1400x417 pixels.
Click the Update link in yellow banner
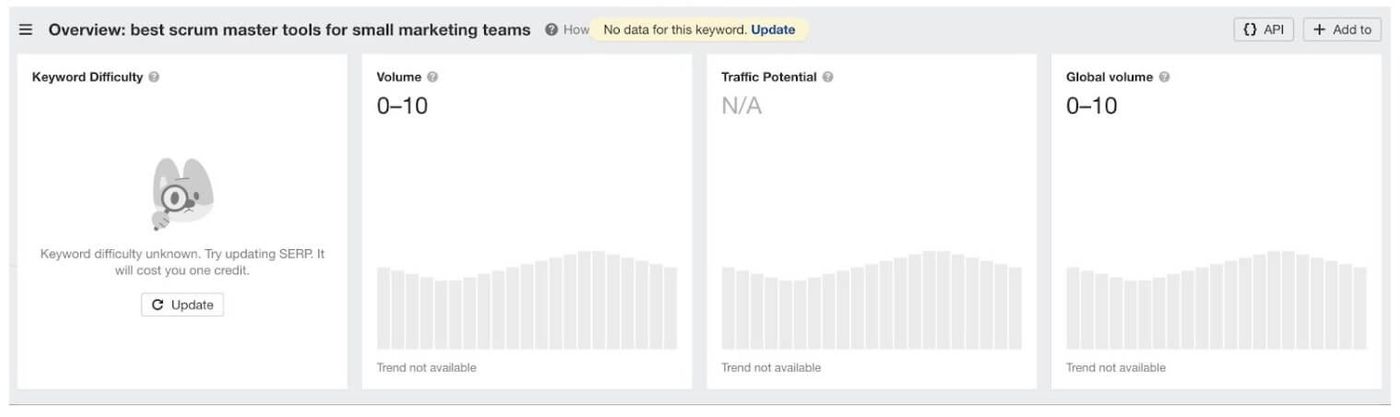pyautogui.click(x=773, y=30)
